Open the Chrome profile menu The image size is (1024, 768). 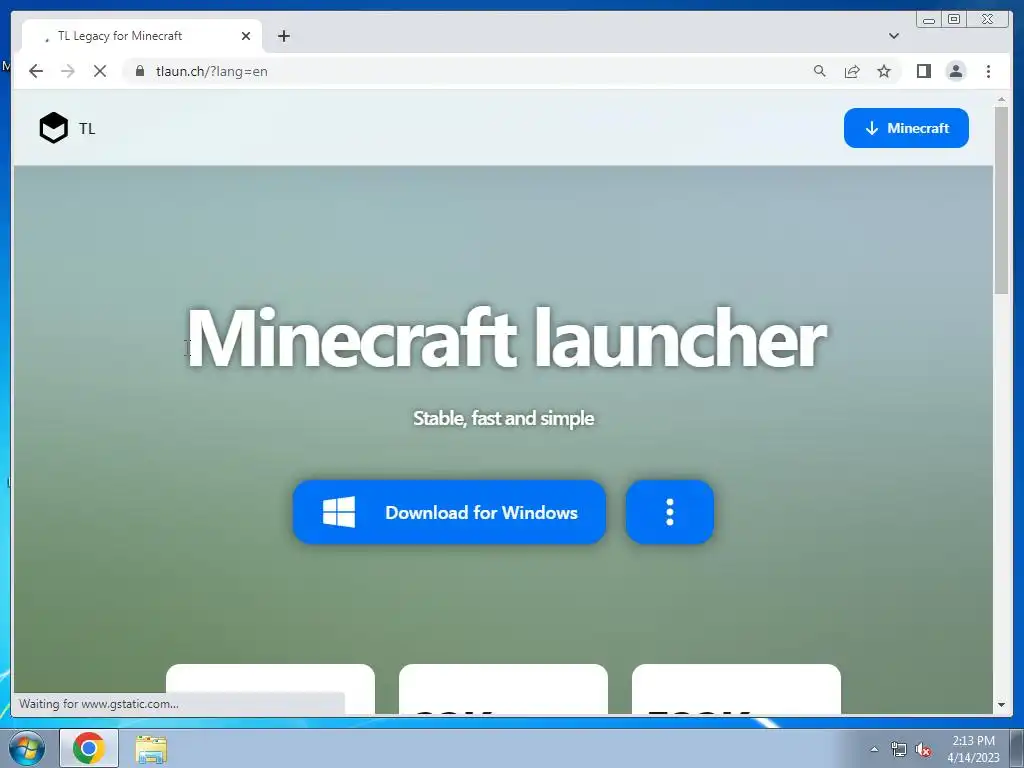956,71
